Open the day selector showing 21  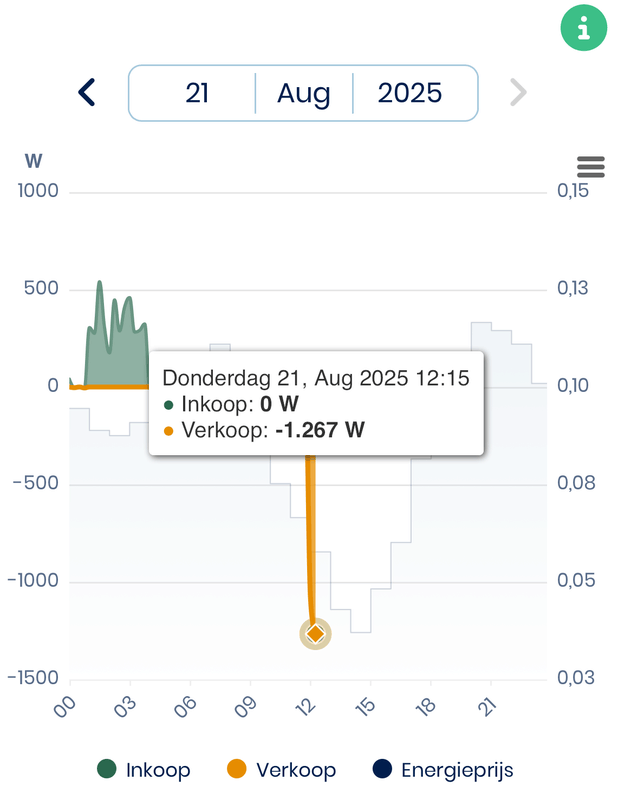(197, 93)
